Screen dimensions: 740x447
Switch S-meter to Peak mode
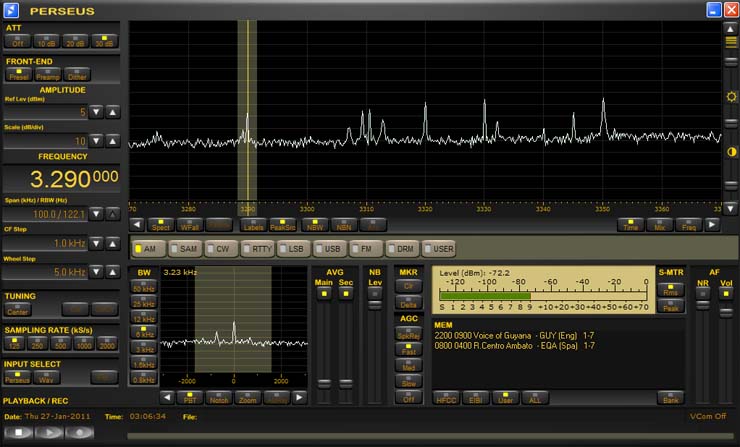[x=671, y=306]
